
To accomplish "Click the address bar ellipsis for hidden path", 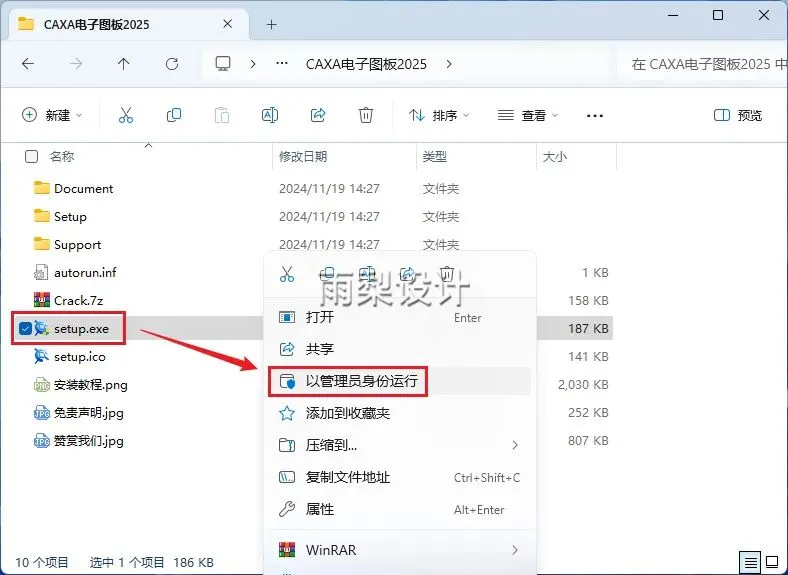I will point(282,63).
